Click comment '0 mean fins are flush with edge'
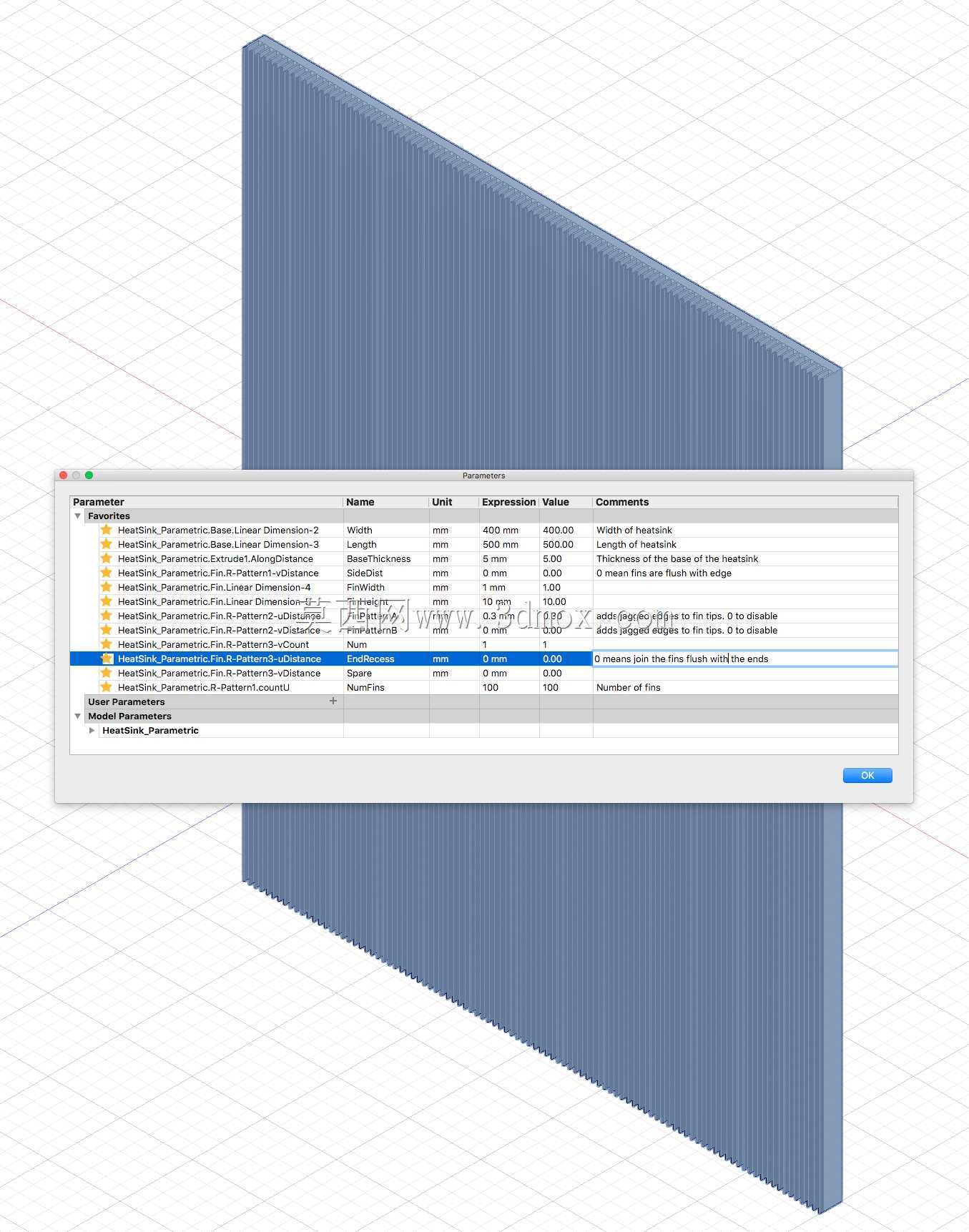The height and width of the screenshot is (1232, 969). (664, 573)
